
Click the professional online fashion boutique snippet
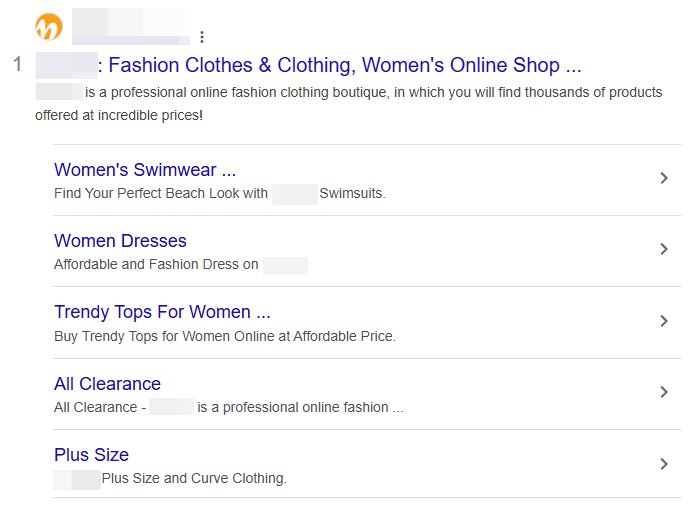pos(372,93)
